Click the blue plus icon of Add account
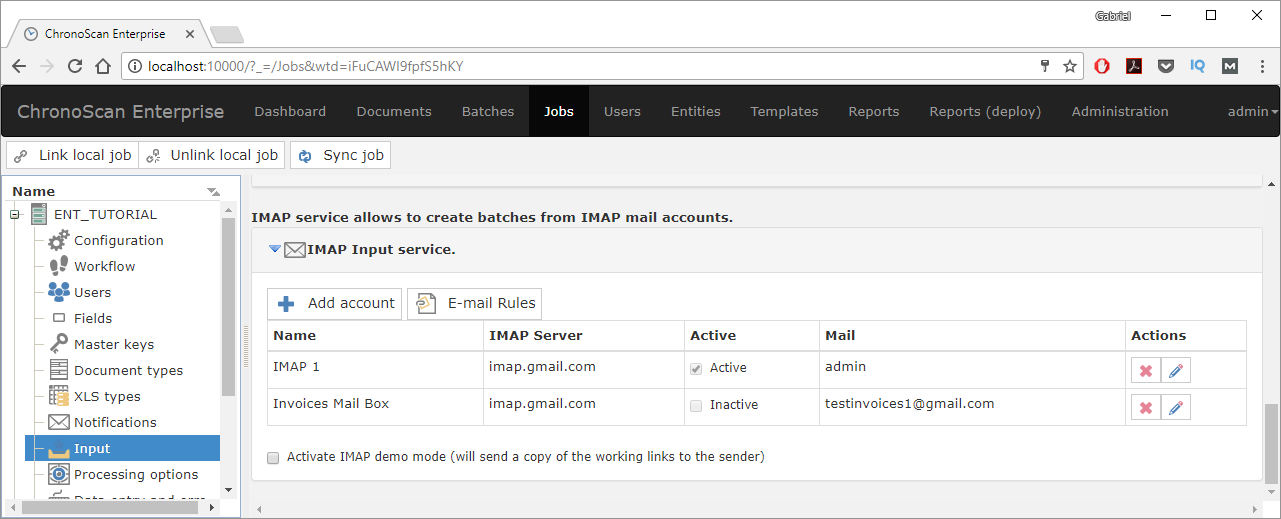The height and width of the screenshot is (519, 1281). click(287, 304)
